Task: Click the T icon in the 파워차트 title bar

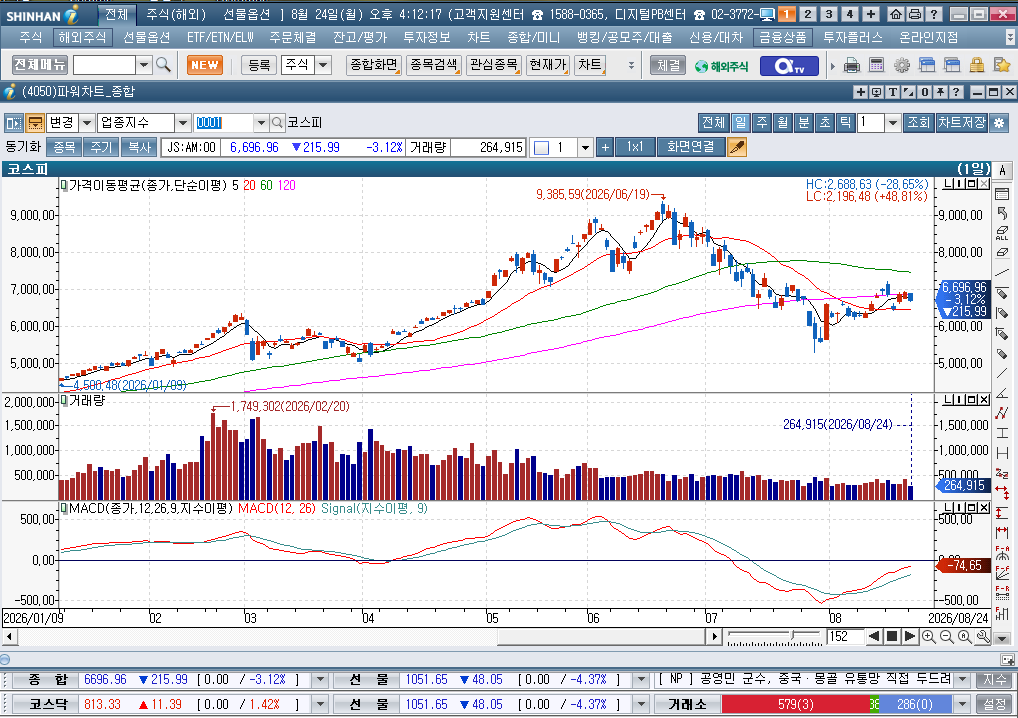Action: (x=893, y=92)
